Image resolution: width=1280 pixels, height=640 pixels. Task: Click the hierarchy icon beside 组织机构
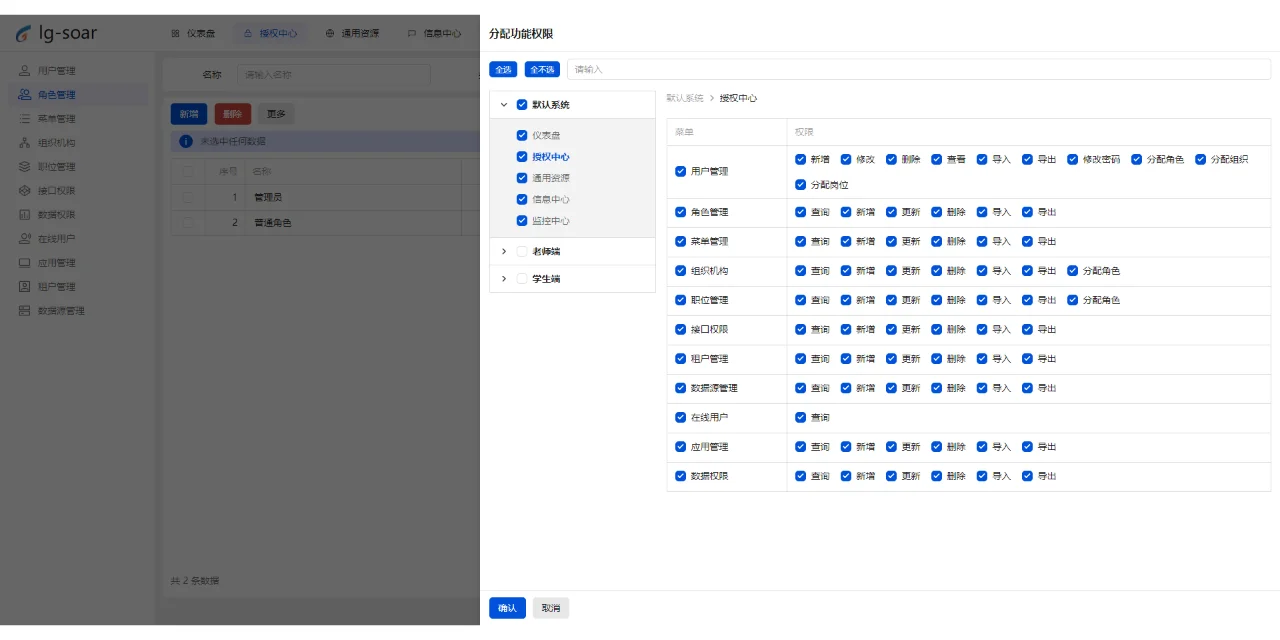pyautogui.click(x=25, y=143)
